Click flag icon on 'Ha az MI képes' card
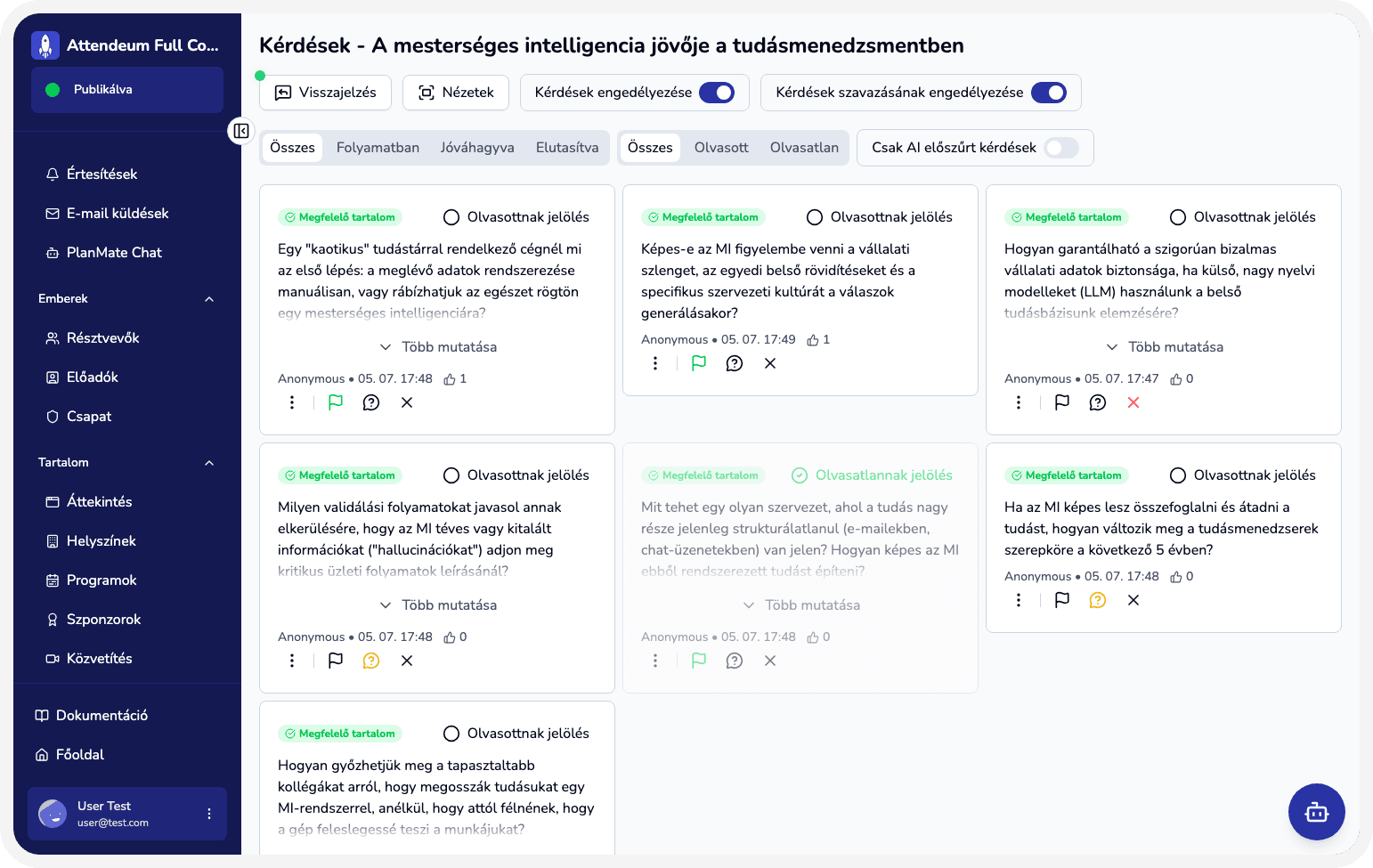 1062,600
